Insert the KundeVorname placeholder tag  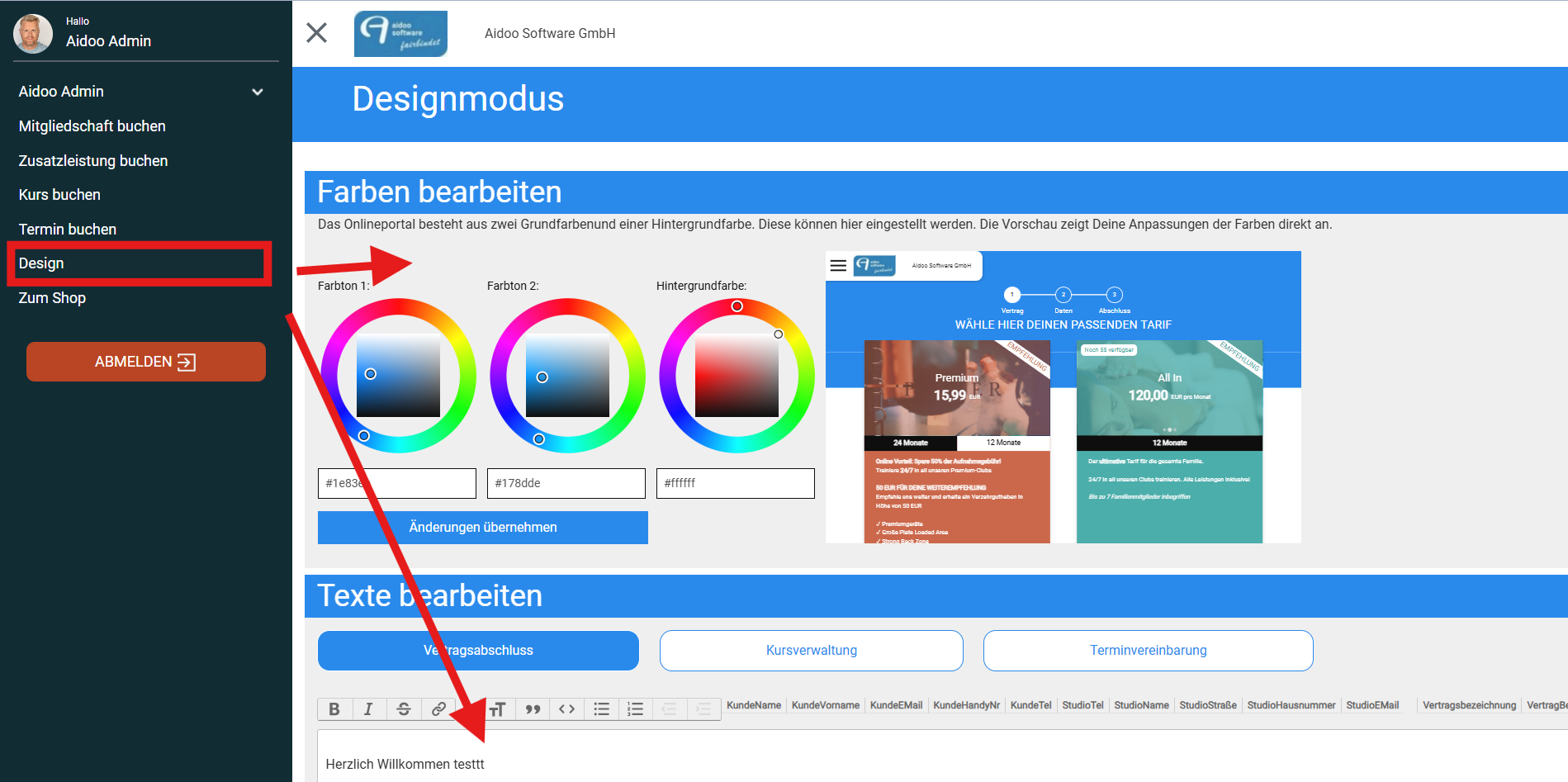(826, 705)
